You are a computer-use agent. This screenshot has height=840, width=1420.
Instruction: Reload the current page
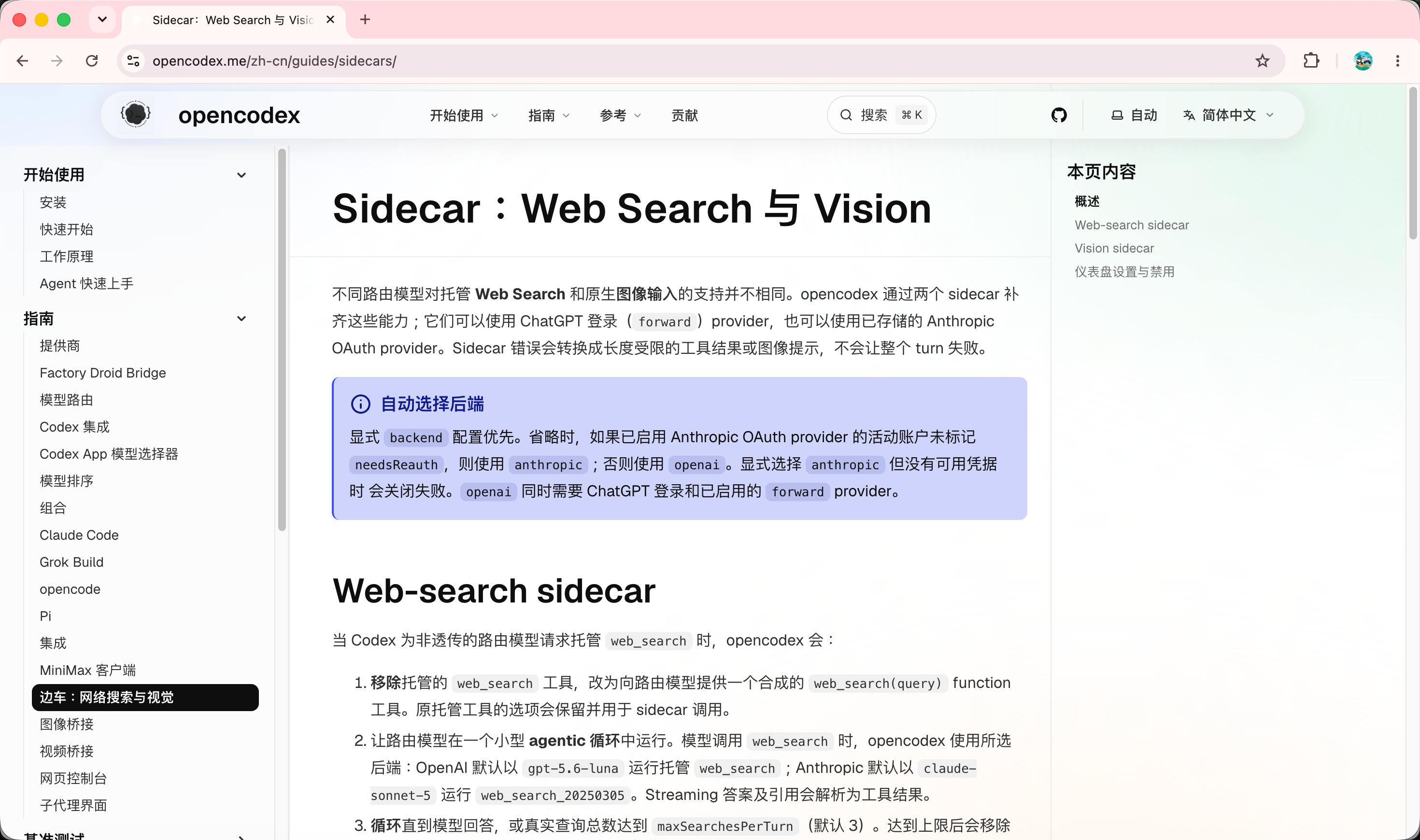click(92, 60)
